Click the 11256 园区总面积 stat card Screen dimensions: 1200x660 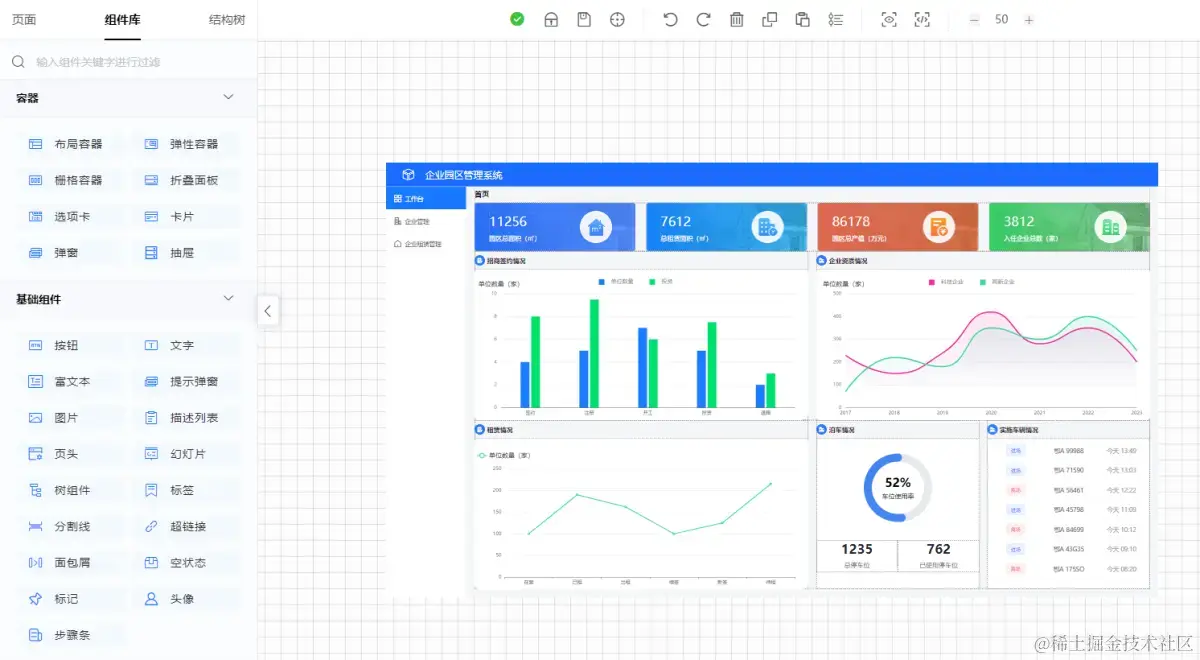point(555,227)
